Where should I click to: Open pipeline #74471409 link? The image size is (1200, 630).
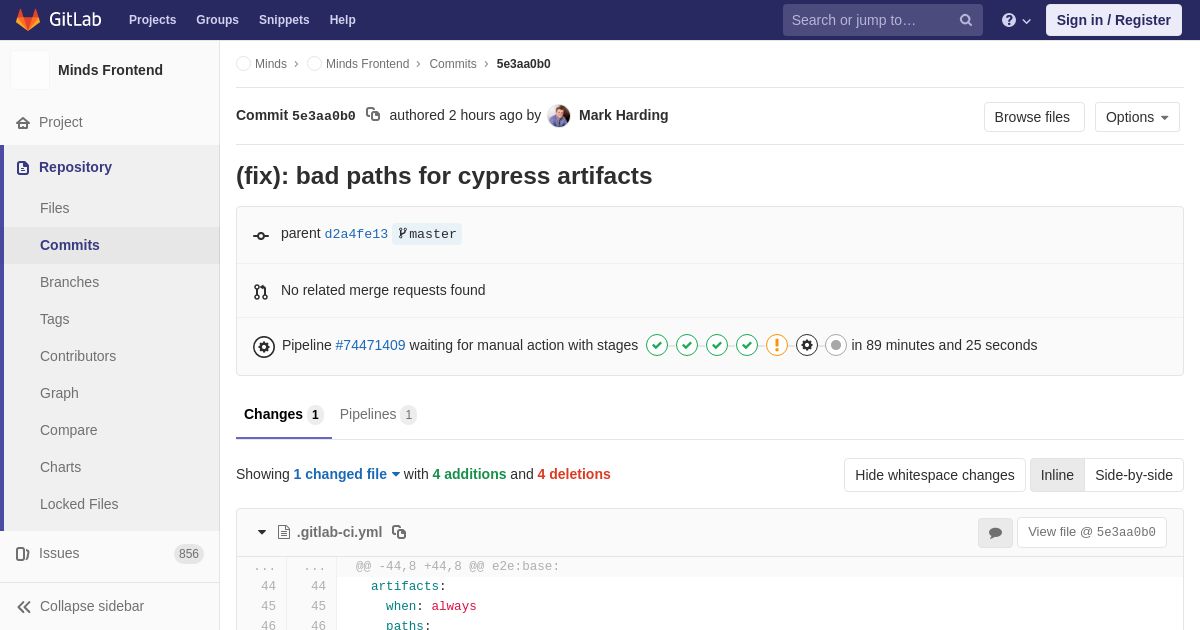coord(371,345)
